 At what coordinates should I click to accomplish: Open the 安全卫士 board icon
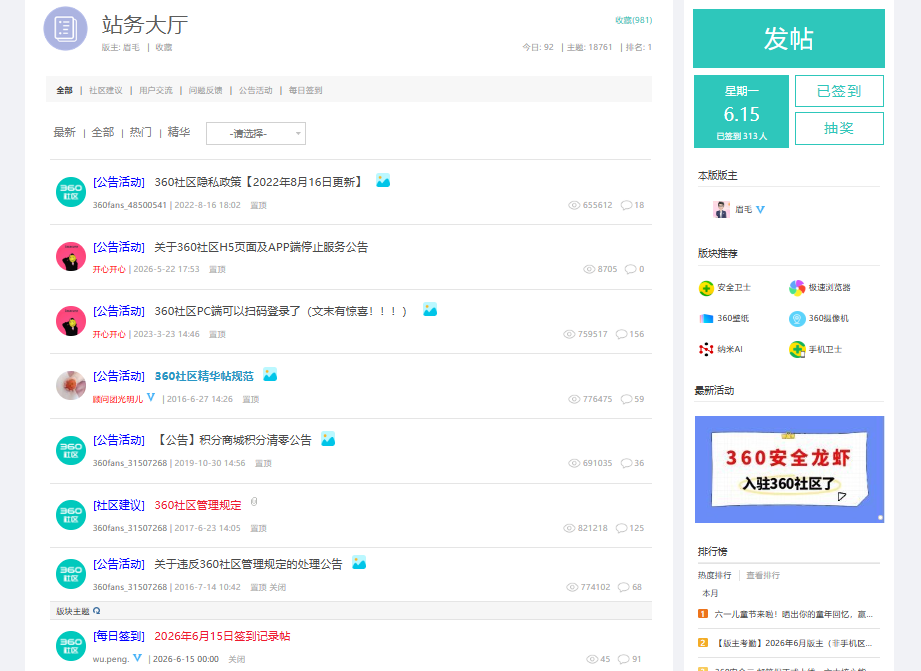[706, 288]
